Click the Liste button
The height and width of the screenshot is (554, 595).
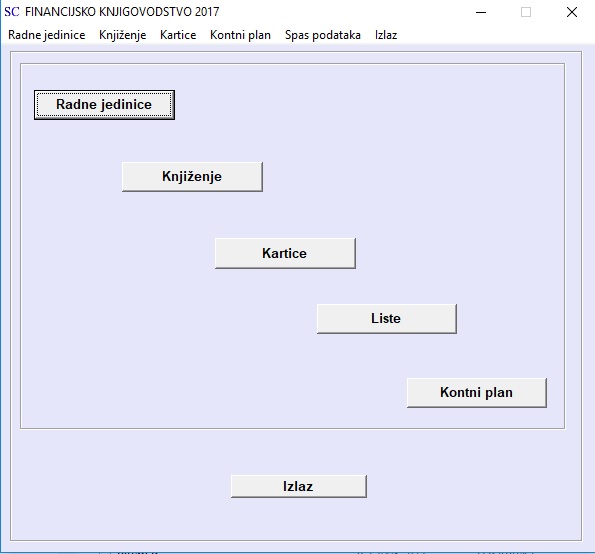(x=387, y=319)
